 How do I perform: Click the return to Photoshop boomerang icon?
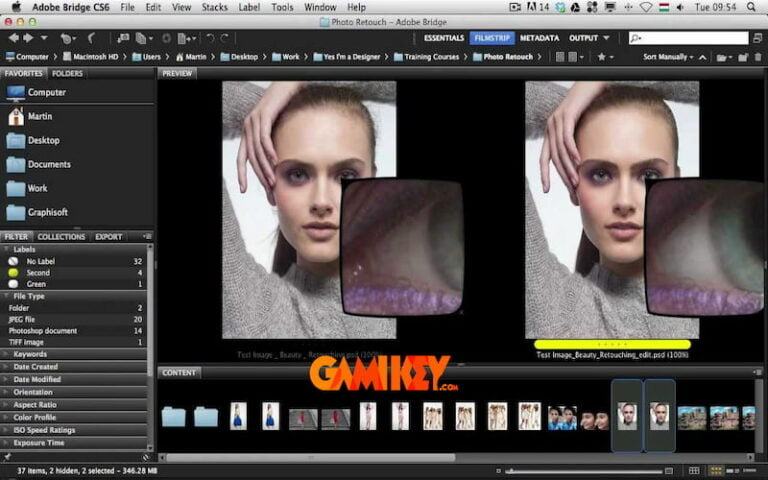point(91,38)
